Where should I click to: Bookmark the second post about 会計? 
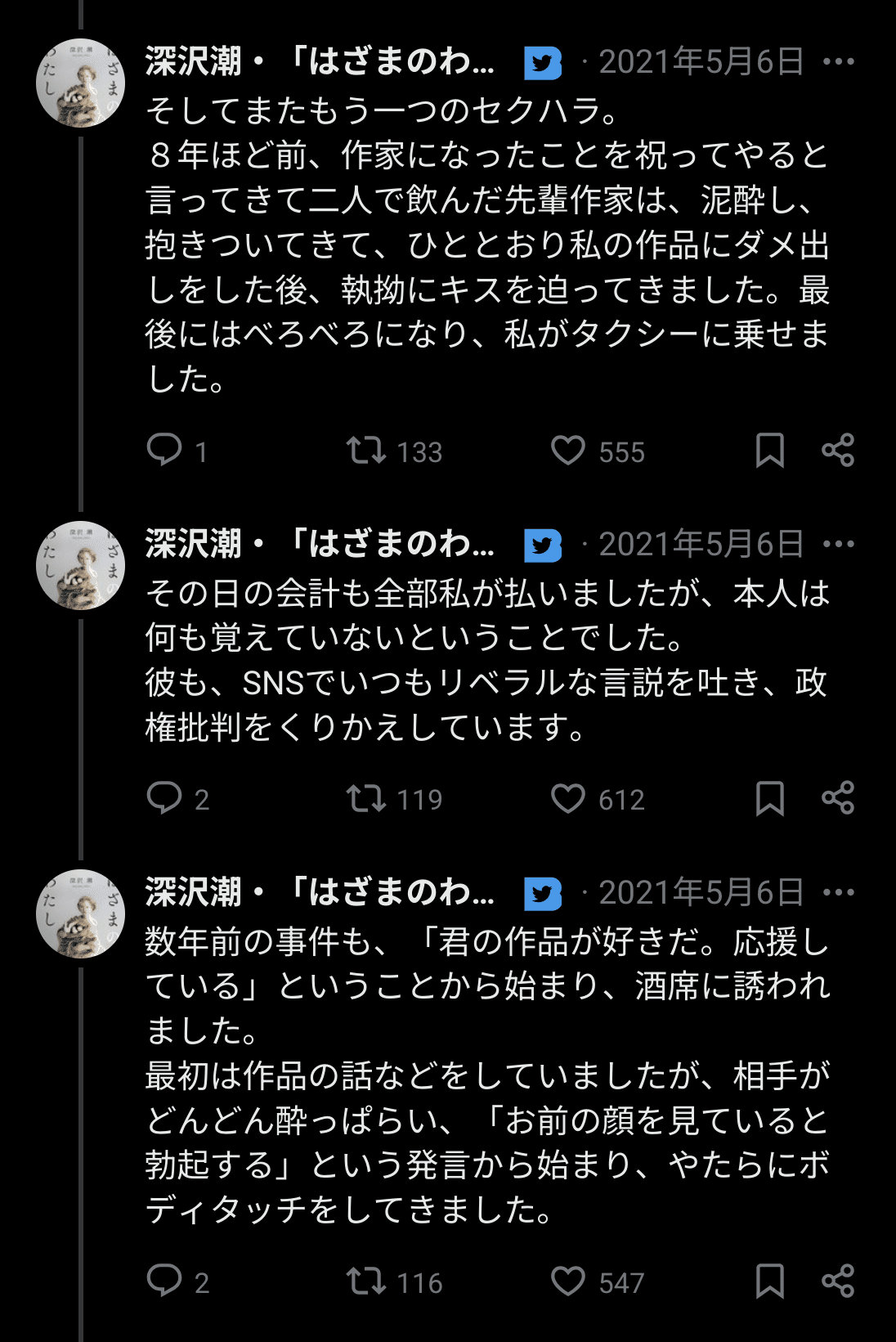(769, 797)
